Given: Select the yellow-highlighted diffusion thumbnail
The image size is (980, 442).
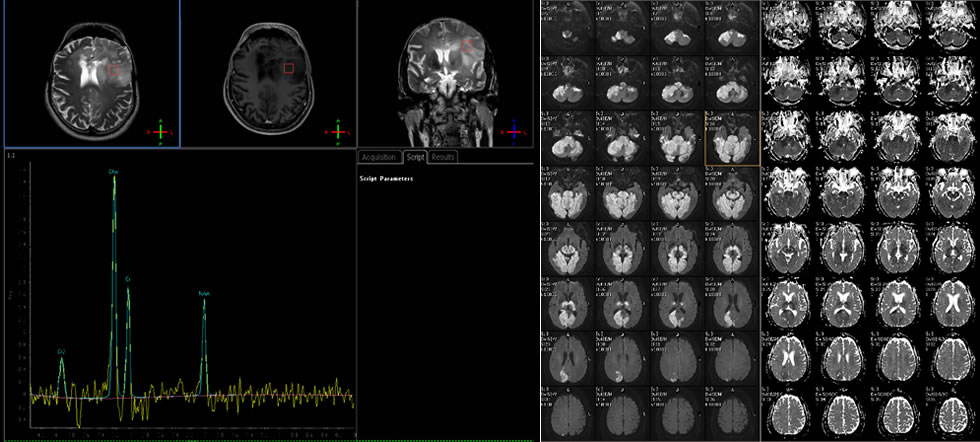Looking at the screenshot, I should pos(732,136).
